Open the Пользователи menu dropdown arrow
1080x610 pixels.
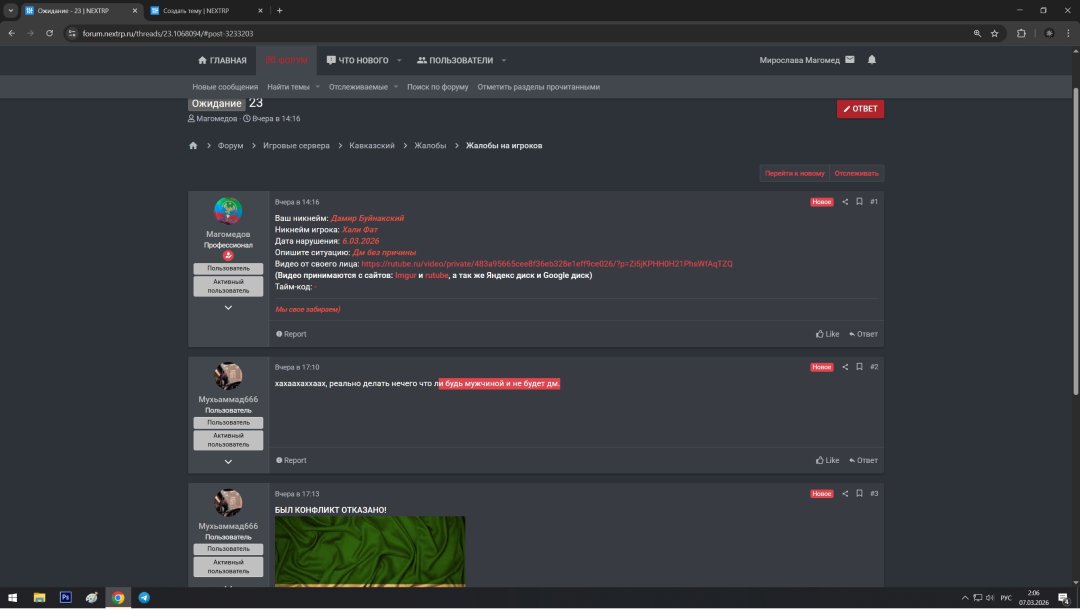point(503,61)
